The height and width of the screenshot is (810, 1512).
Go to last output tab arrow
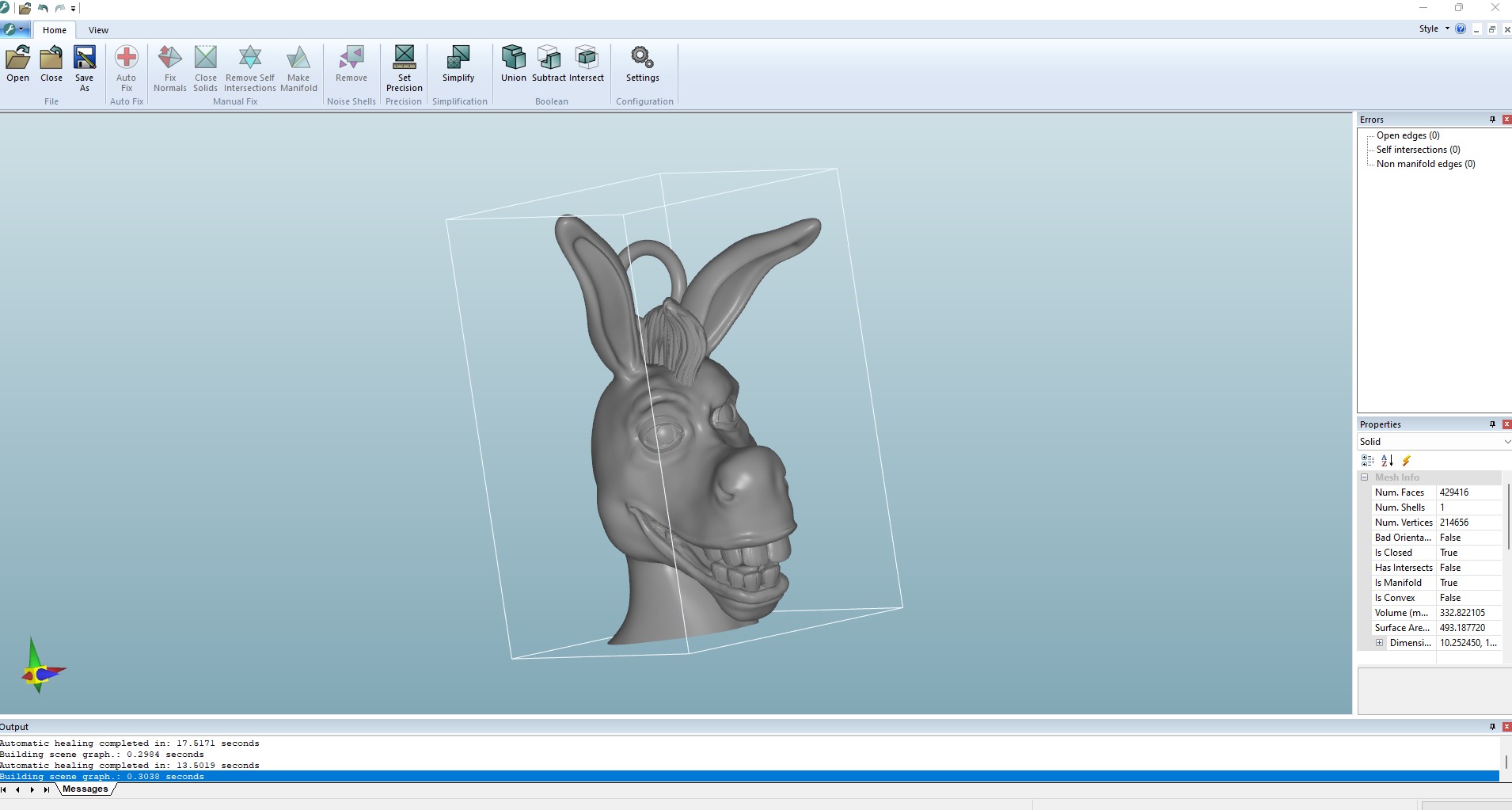coord(46,789)
